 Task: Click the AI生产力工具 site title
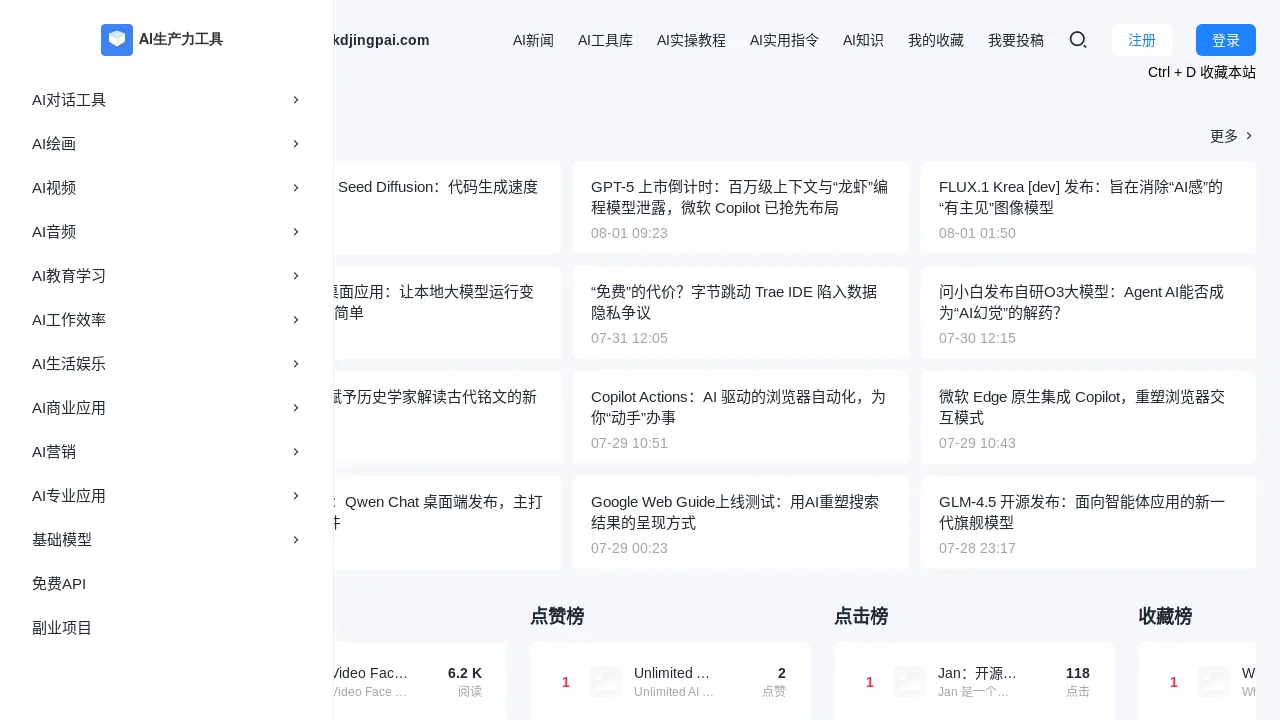[x=181, y=40]
